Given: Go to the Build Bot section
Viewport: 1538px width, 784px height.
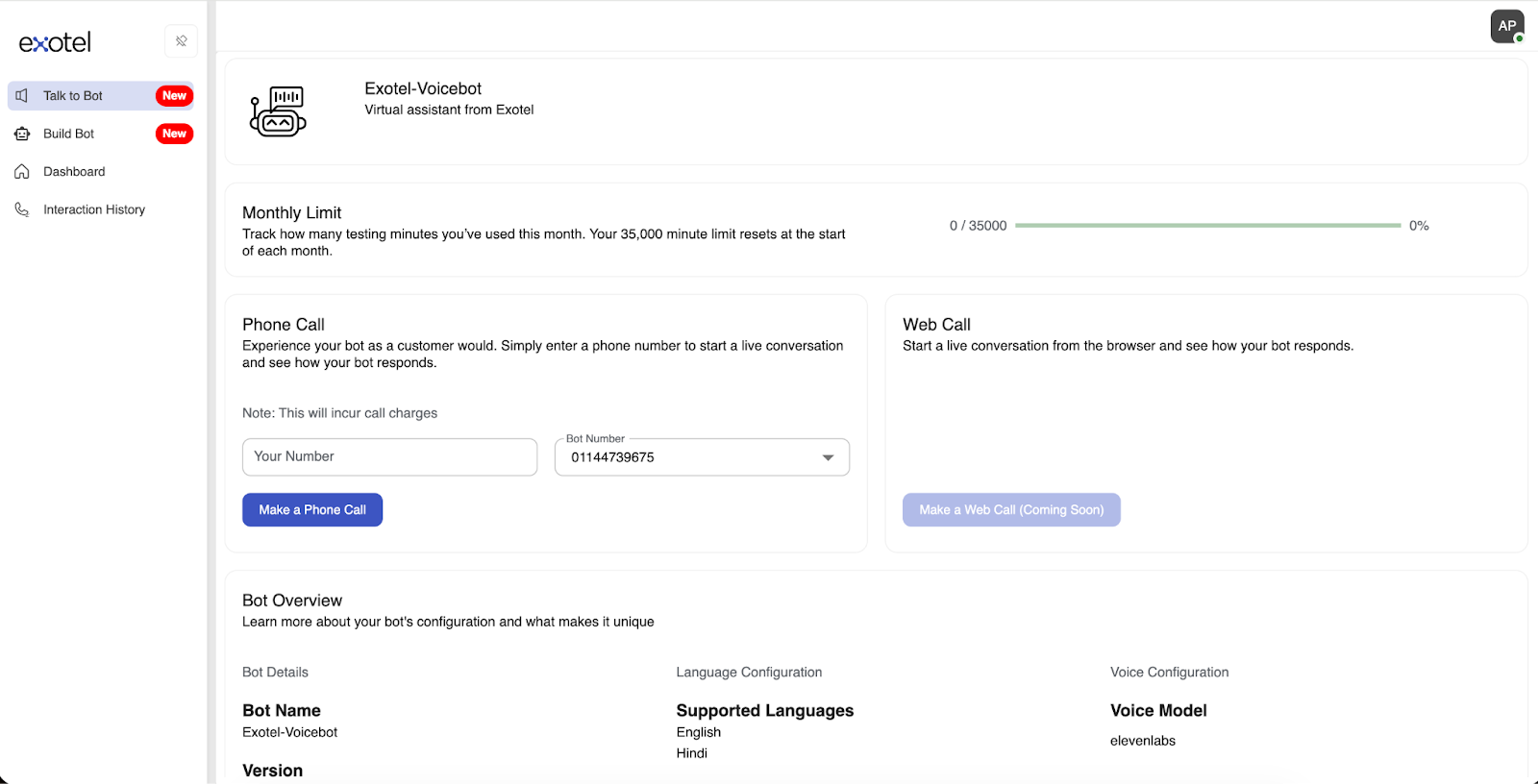Looking at the screenshot, I should 101,134.
